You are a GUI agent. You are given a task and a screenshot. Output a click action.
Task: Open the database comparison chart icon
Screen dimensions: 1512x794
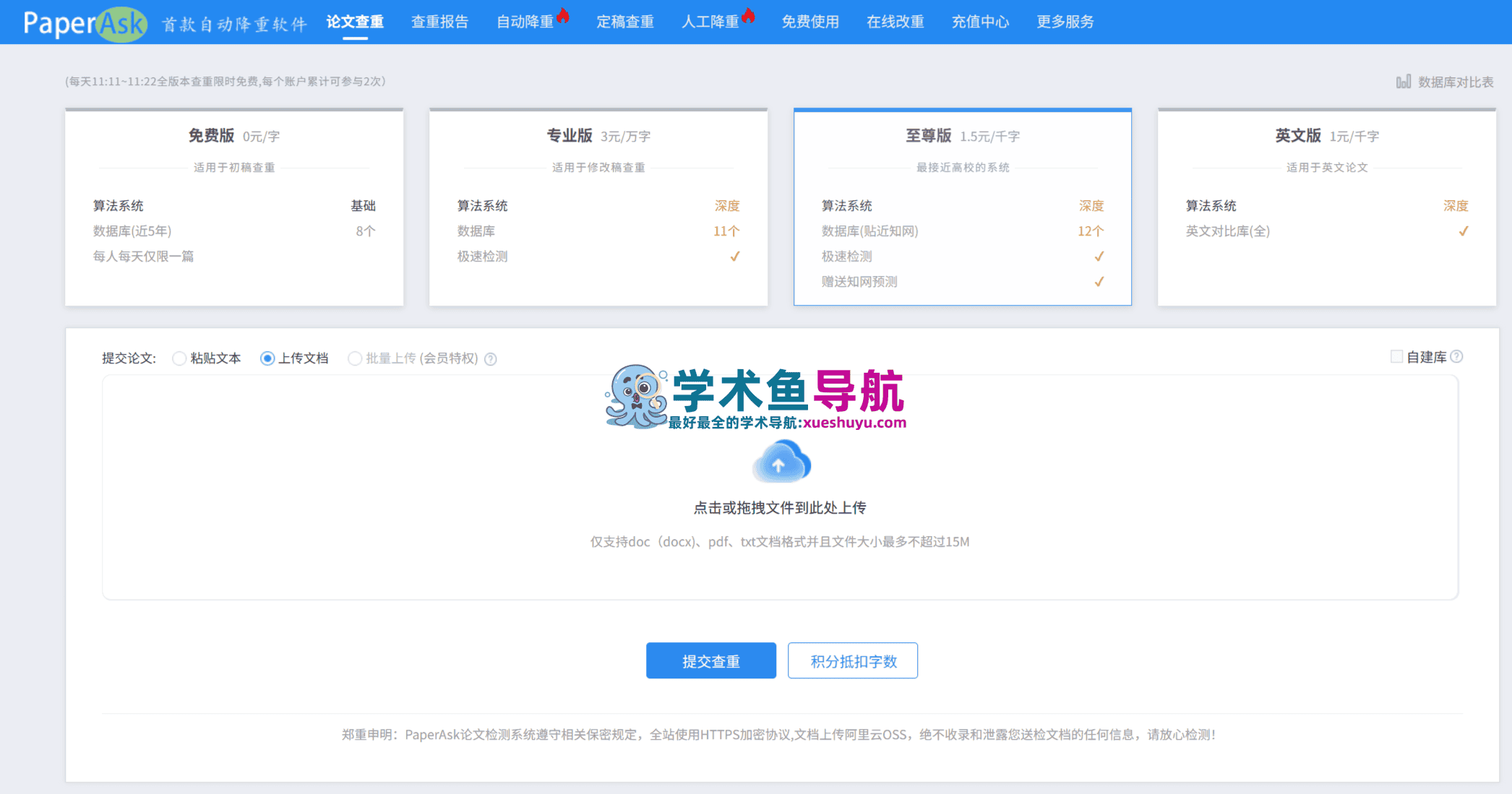coord(1403,82)
